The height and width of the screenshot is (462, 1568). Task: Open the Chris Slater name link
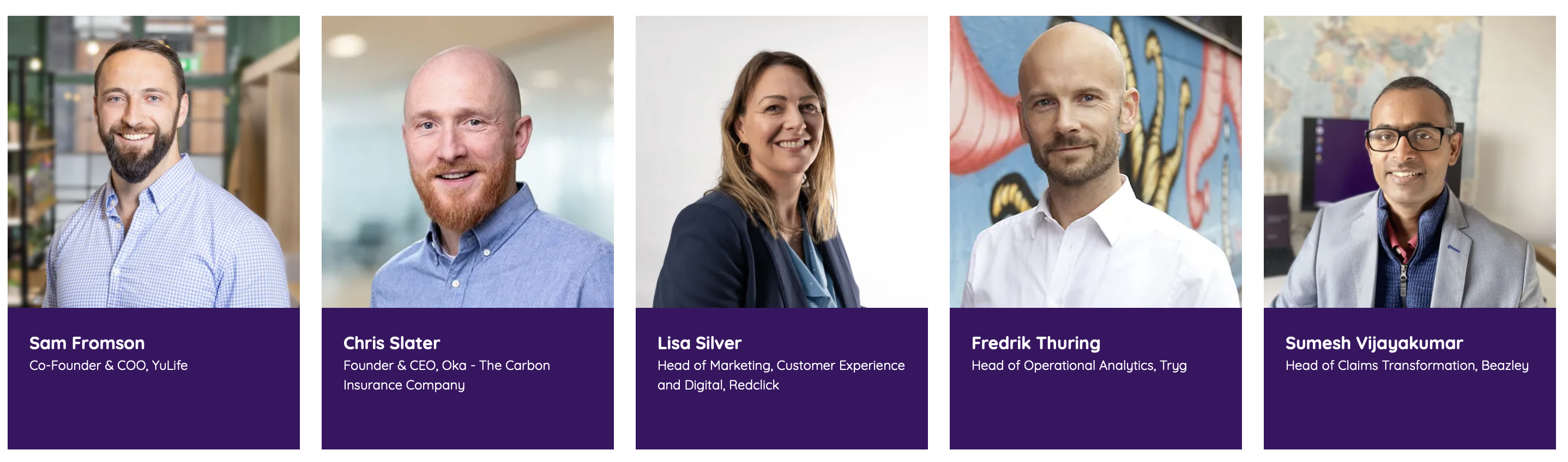point(391,343)
